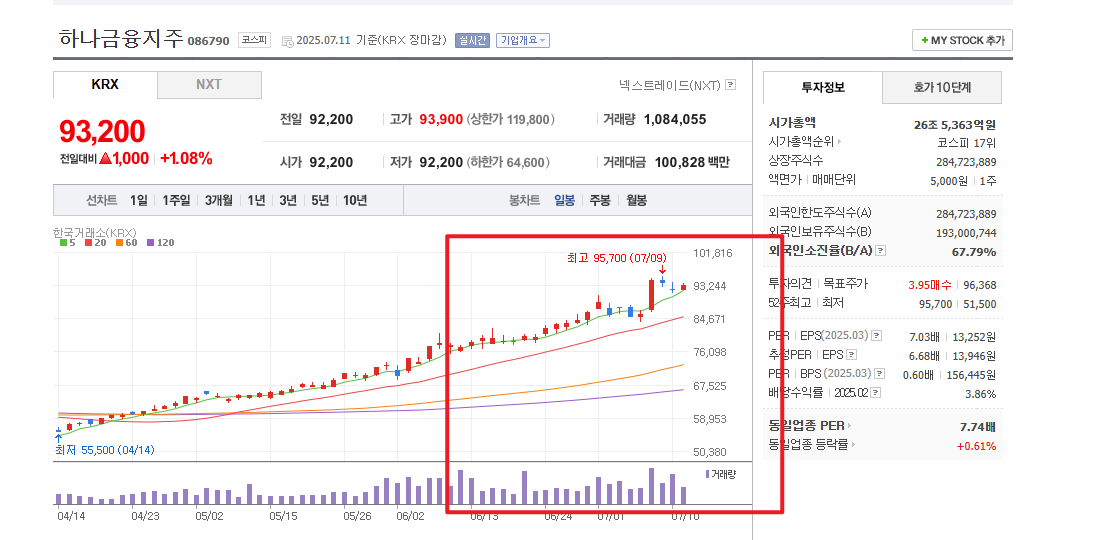The image size is (1111, 540).
Task: Select the 3개월 line chart period
Action: click(x=219, y=201)
